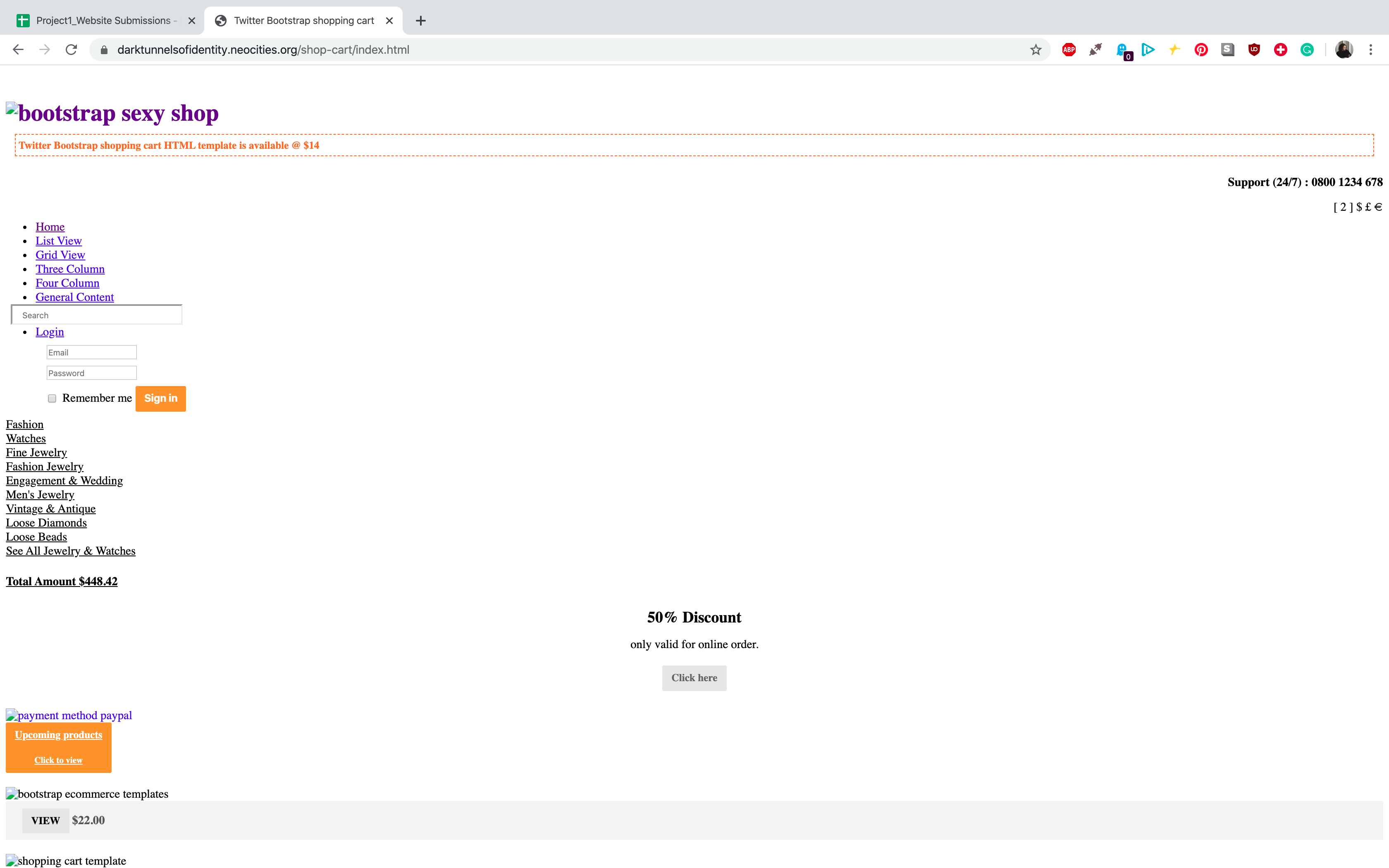Go back to the previous page
Viewport: 1389px width, 868px height.
(x=18, y=50)
